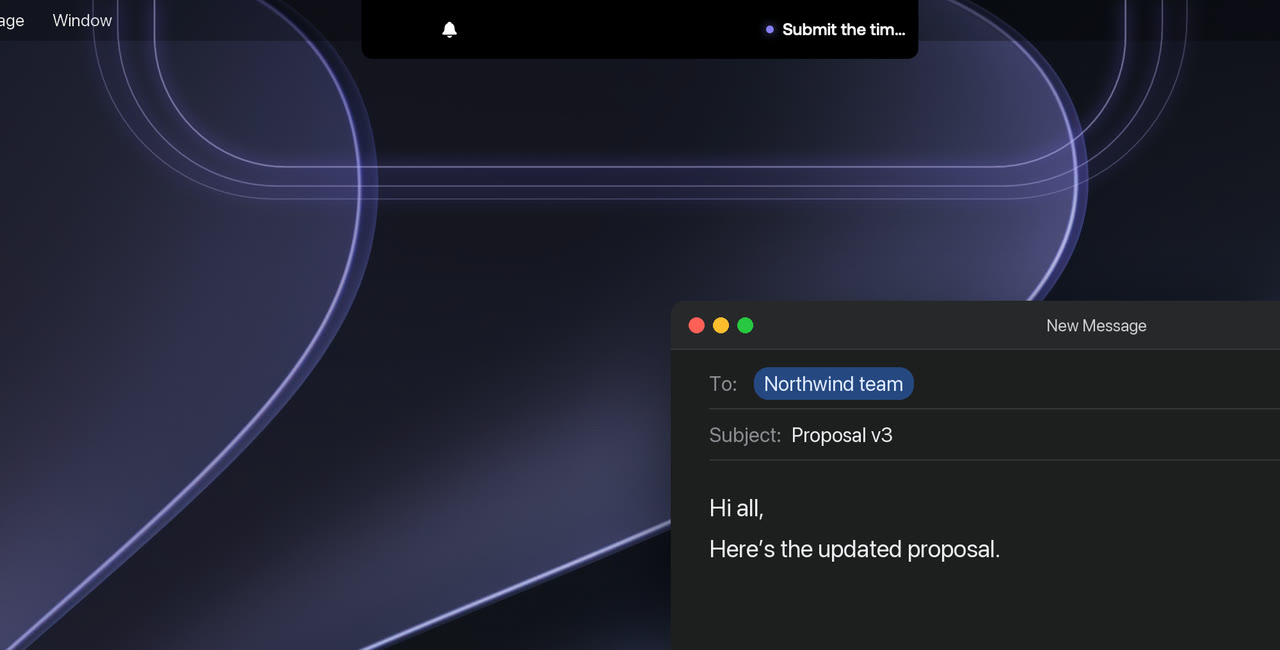
Task: Select the Northwind team recipient chip
Action: coord(834,384)
